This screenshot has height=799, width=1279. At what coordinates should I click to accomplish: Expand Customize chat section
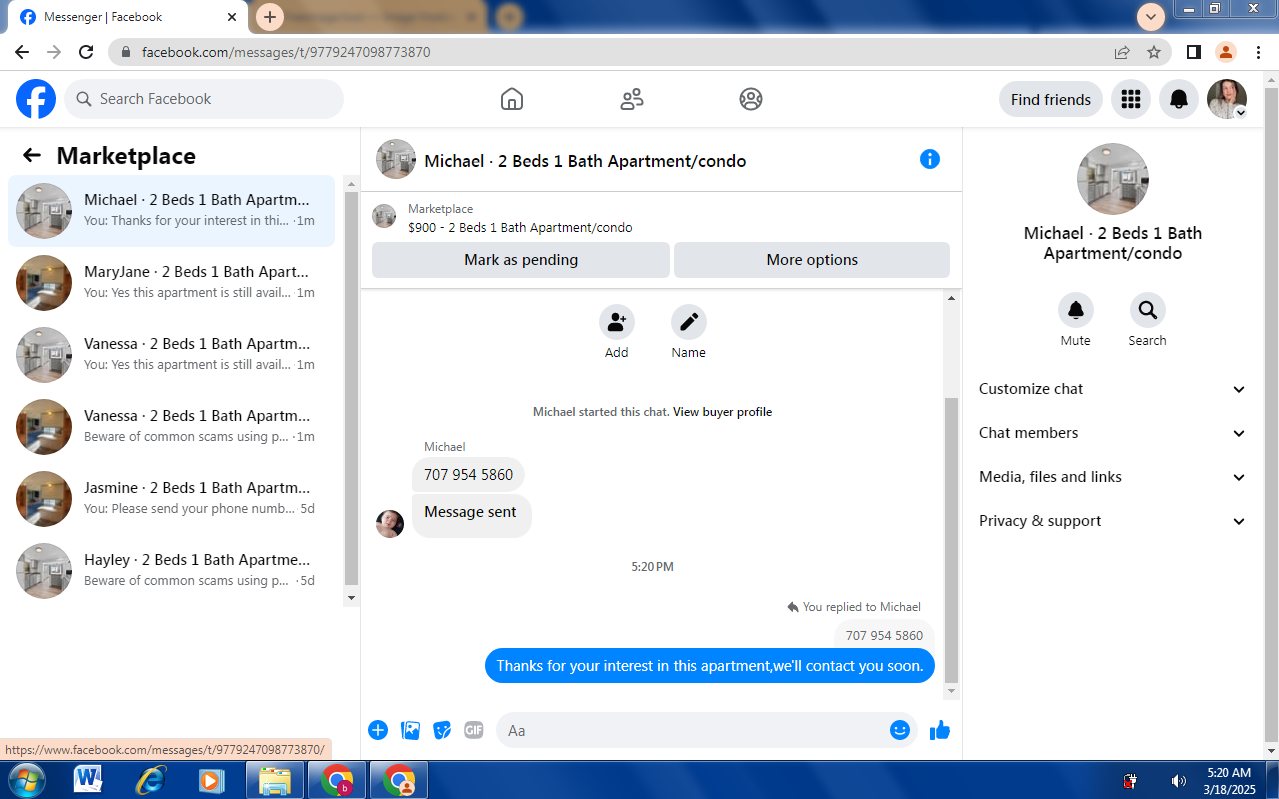click(1112, 389)
